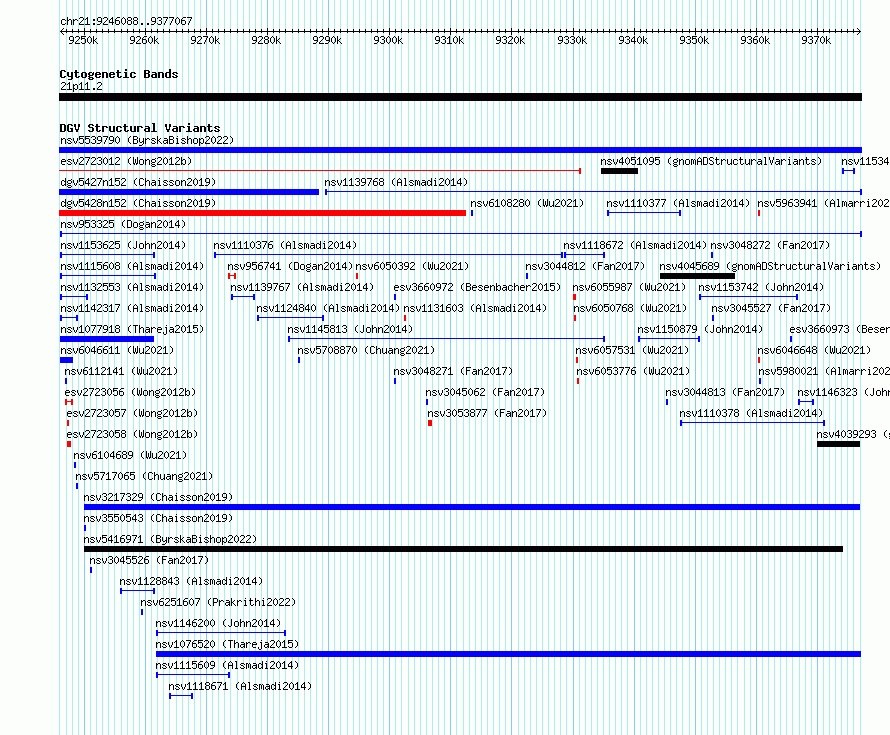Click nsv6104689 (Wu2021) label
Screen dimensions: 890x735
coord(130,455)
